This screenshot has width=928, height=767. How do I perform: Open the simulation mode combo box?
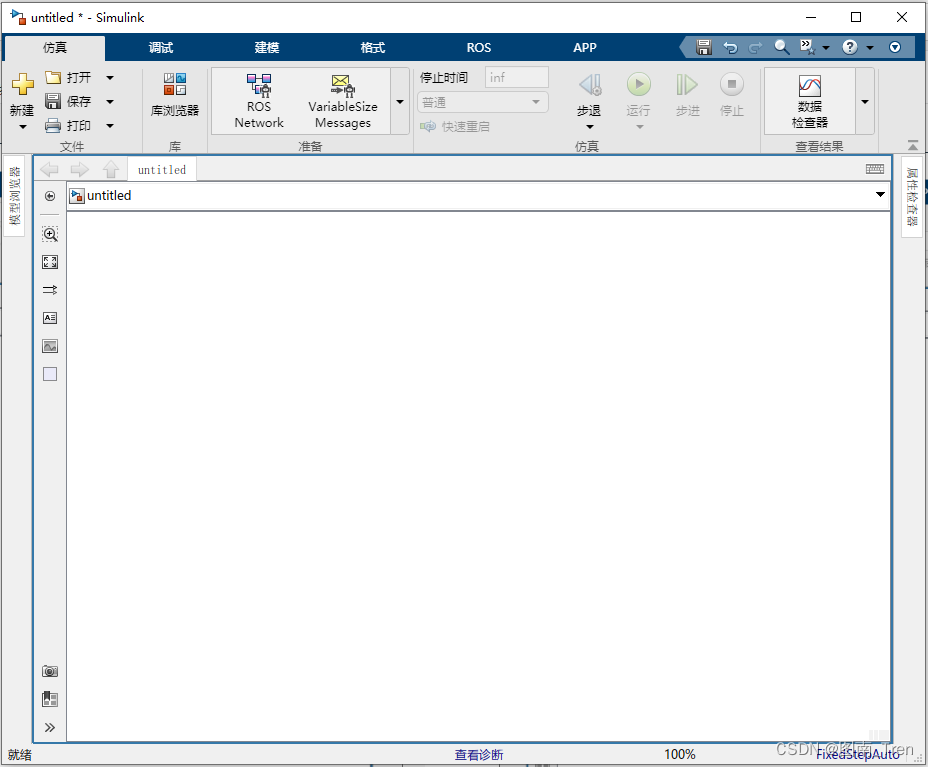pos(483,102)
